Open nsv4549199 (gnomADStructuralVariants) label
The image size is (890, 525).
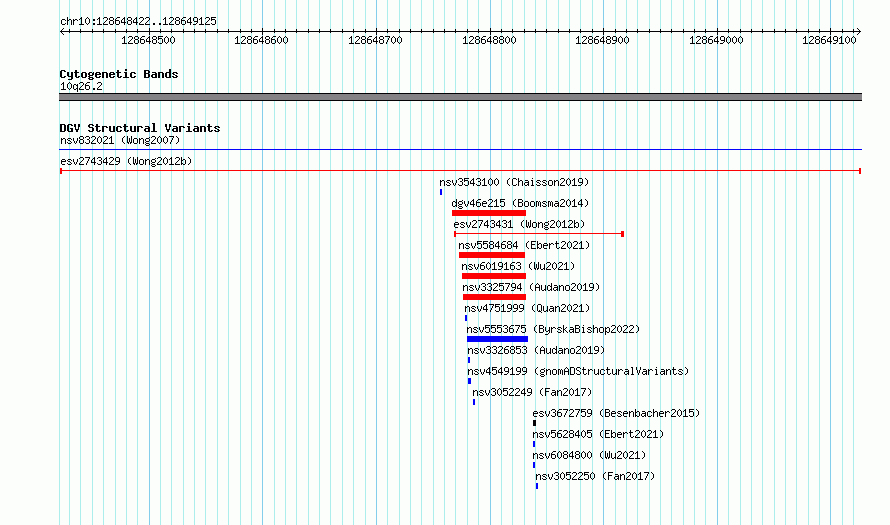coord(578,371)
